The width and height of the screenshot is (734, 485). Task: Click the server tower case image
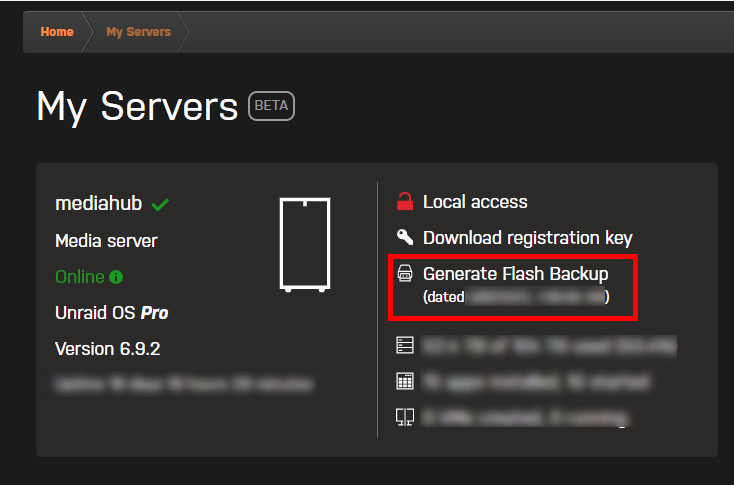tap(305, 244)
